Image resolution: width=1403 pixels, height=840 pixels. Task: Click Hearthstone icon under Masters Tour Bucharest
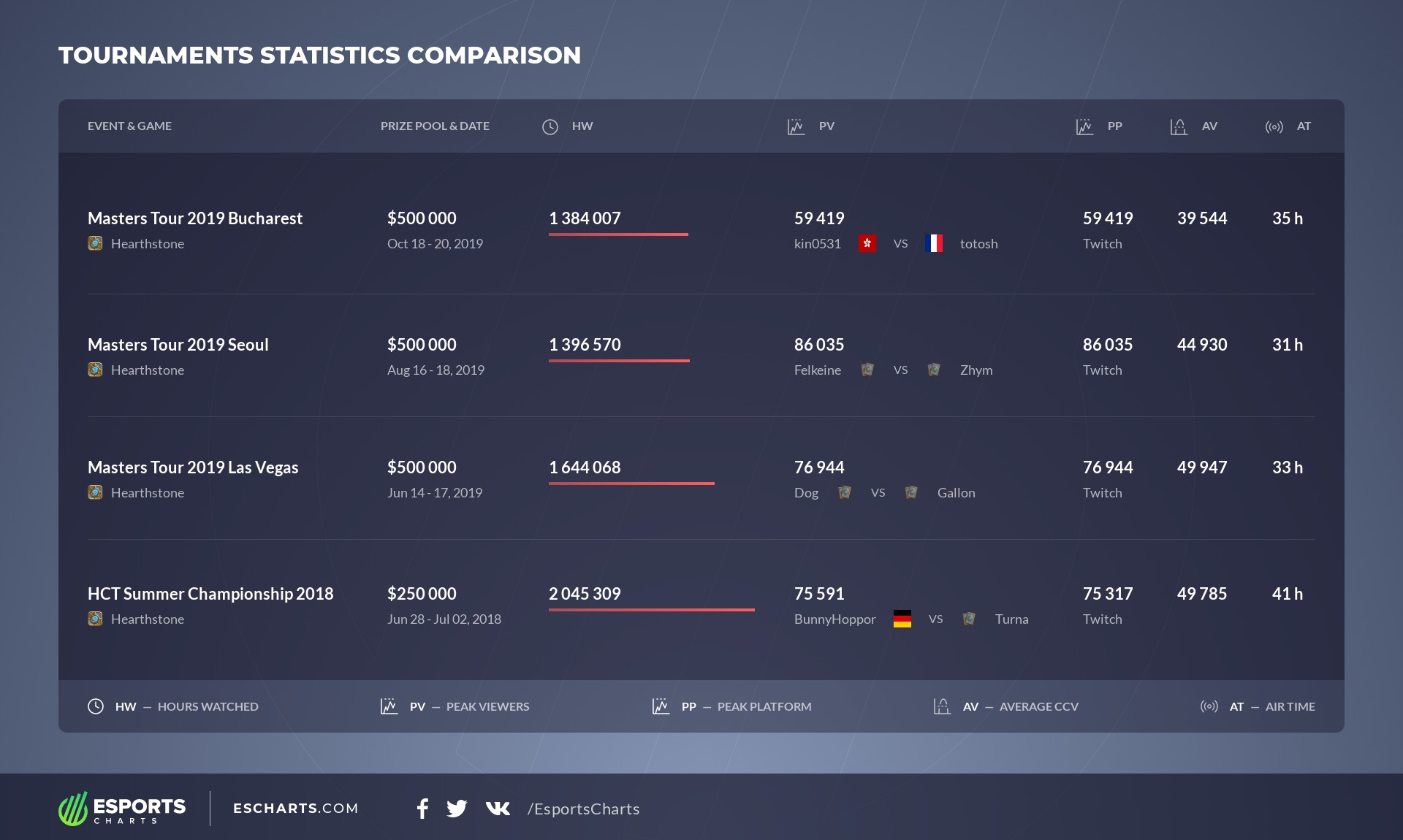[x=95, y=243]
